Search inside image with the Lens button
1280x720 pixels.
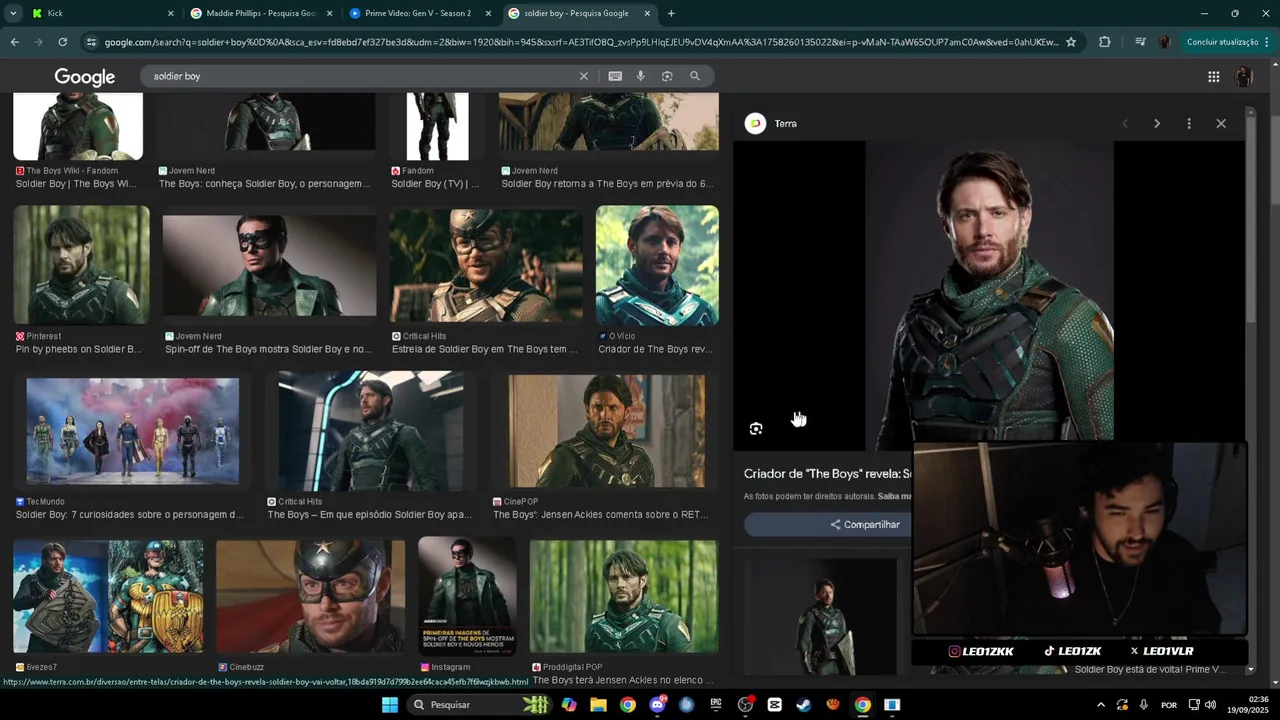pyautogui.click(x=756, y=428)
